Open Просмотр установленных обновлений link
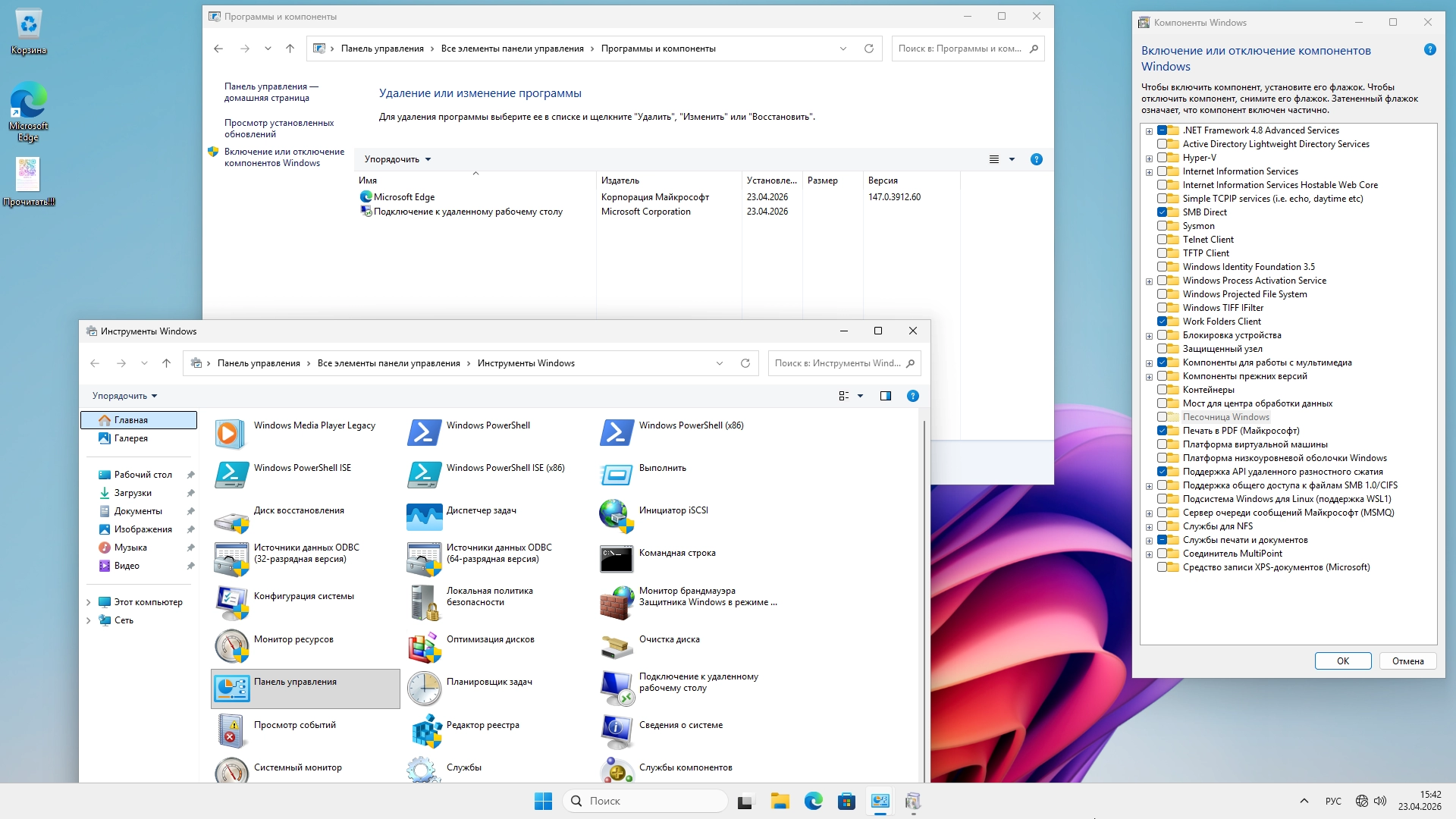The width and height of the screenshot is (1456, 819). point(278,128)
